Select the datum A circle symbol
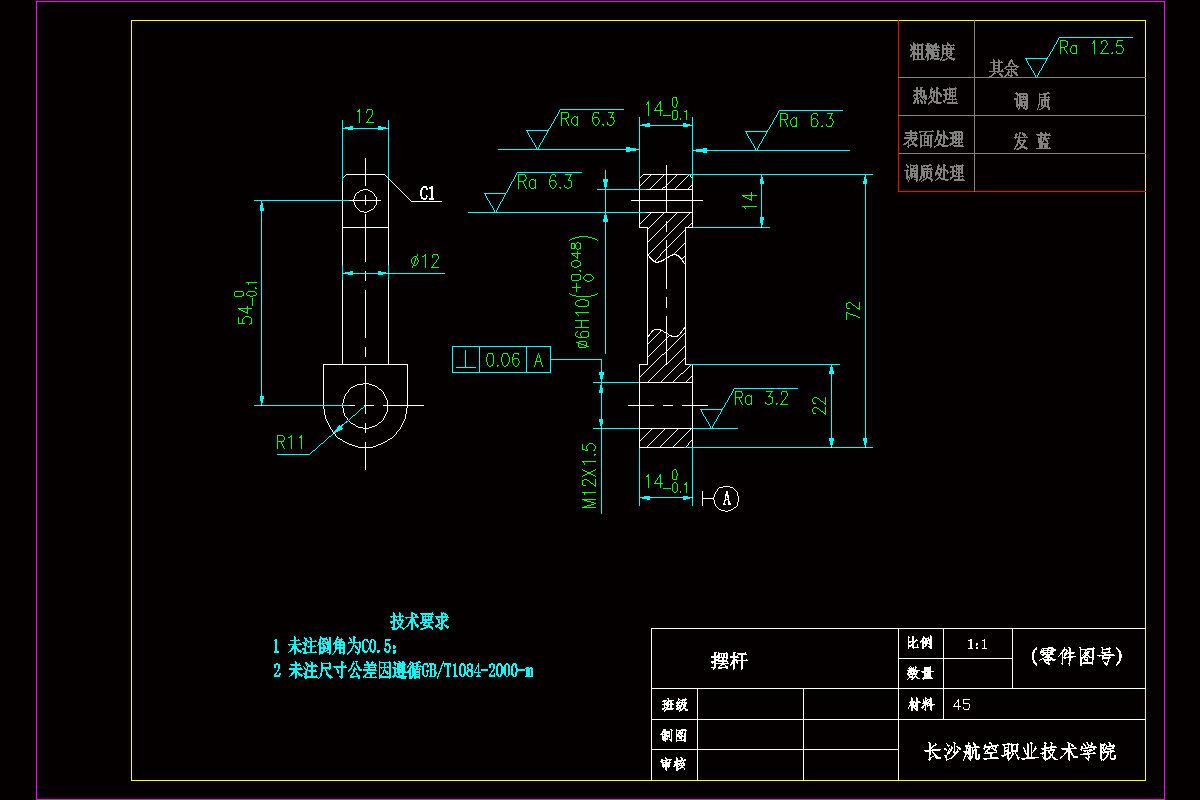The image size is (1200, 800). (727, 497)
